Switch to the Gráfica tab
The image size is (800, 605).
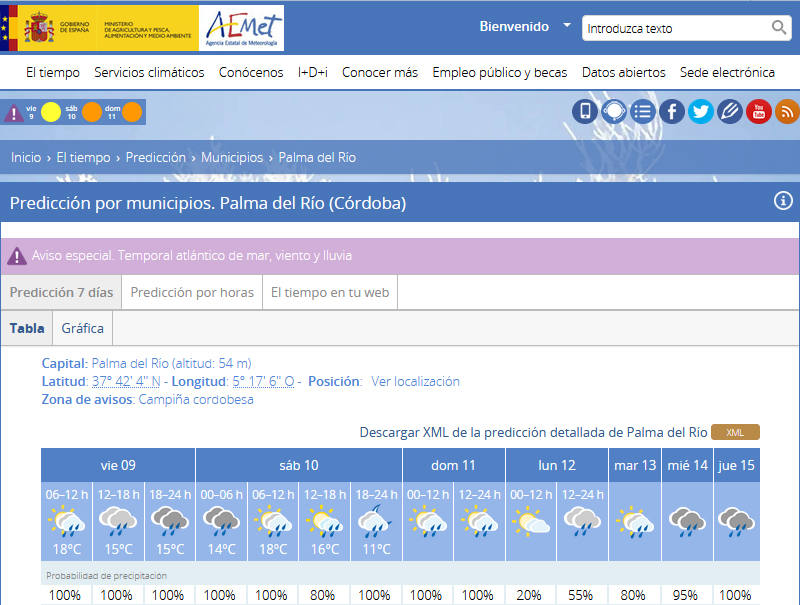tap(82, 328)
